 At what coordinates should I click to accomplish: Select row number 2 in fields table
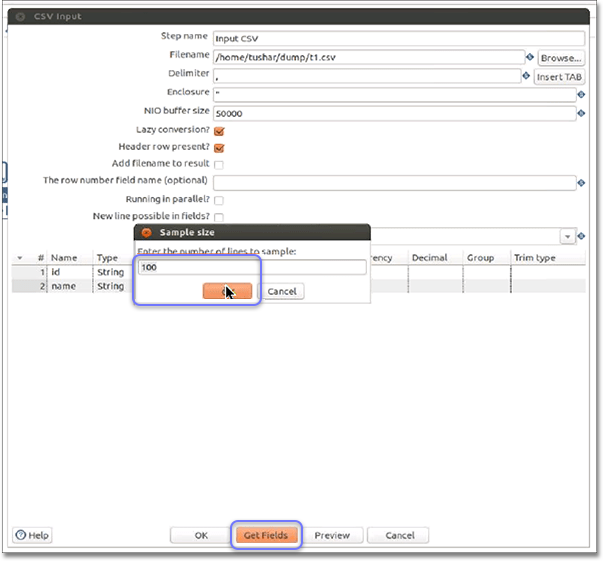(29, 286)
